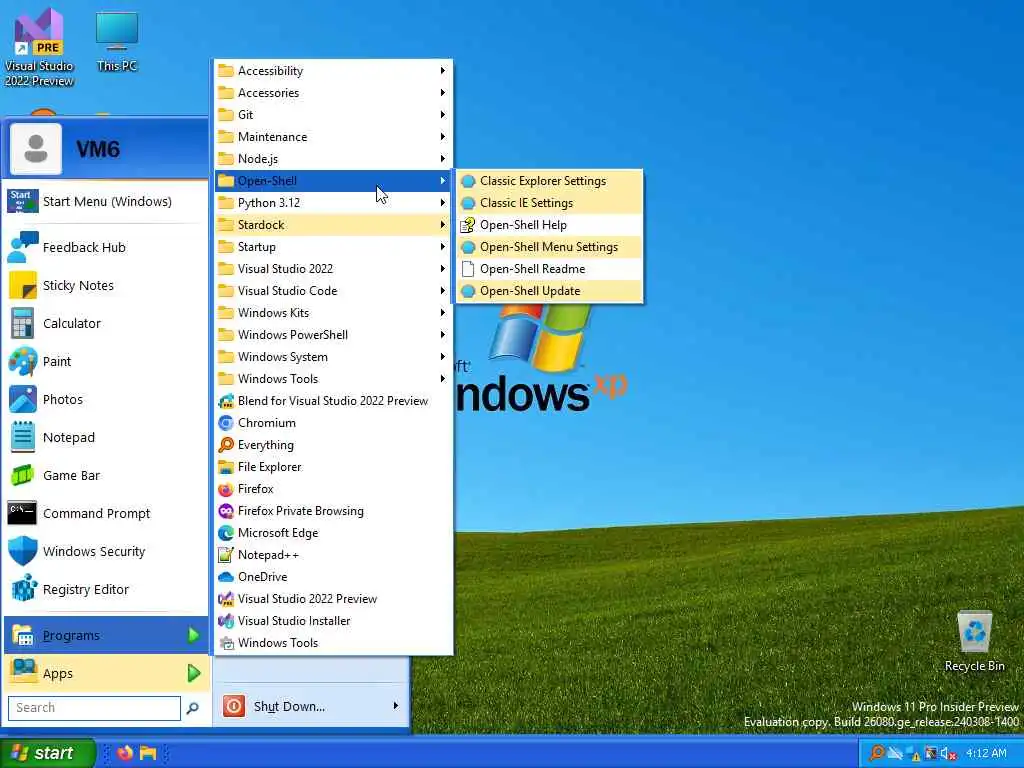Open Firefox Private Browsing
This screenshot has width=1024, height=768.
(334, 511)
